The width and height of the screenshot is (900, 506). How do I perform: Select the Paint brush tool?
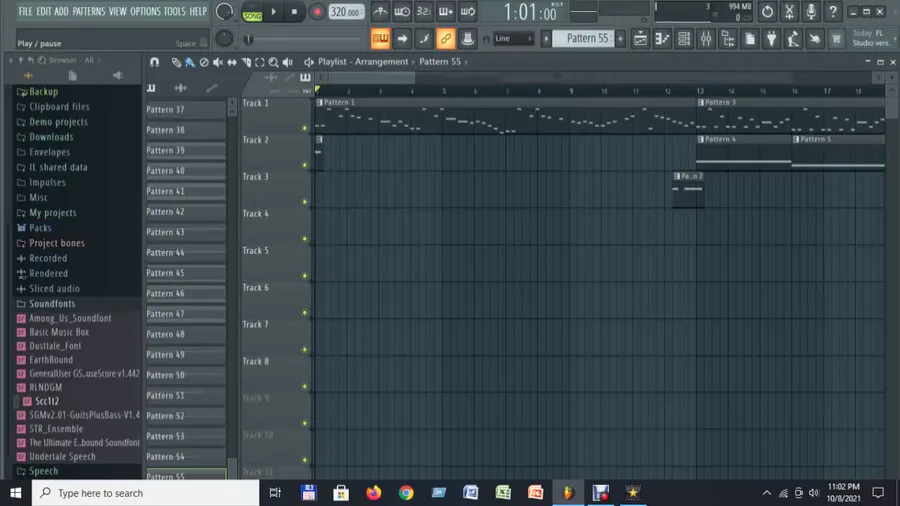(x=190, y=62)
